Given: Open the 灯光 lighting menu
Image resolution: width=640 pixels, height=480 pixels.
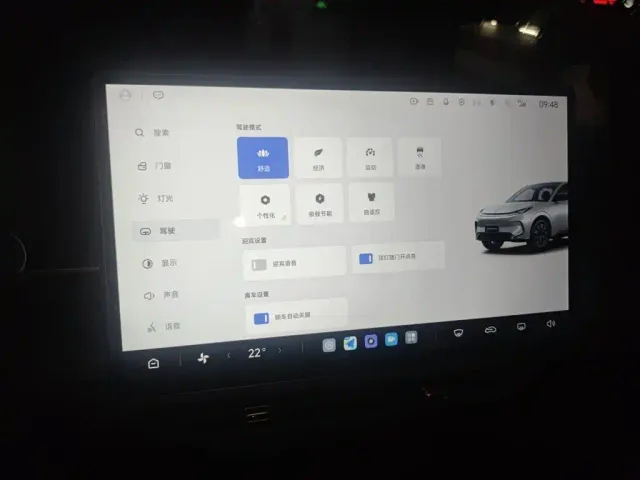Looking at the screenshot, I should pyautogui.click(x=156, y=199).
